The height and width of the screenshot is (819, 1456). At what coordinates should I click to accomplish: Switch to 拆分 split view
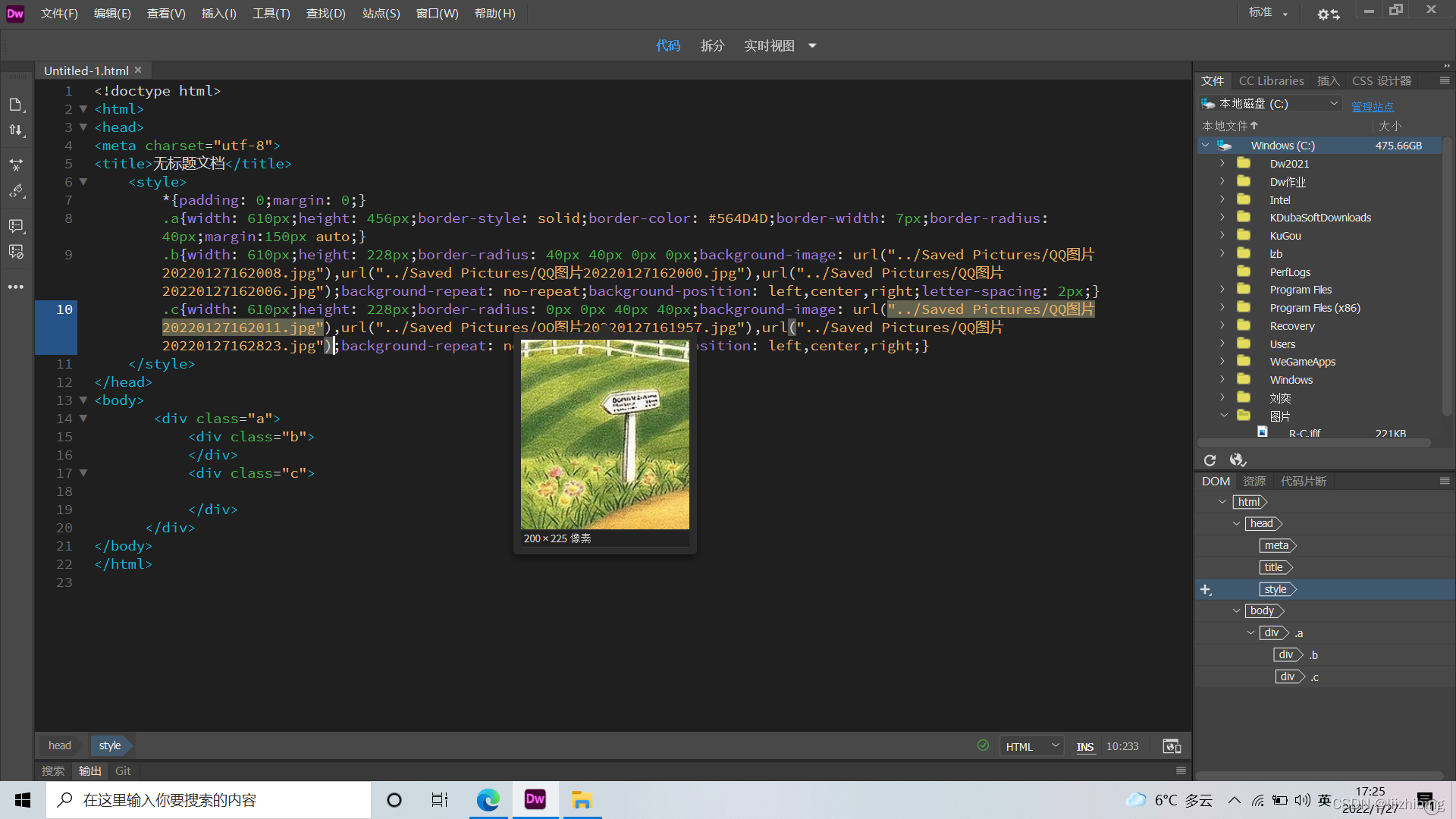click(712, 45)
